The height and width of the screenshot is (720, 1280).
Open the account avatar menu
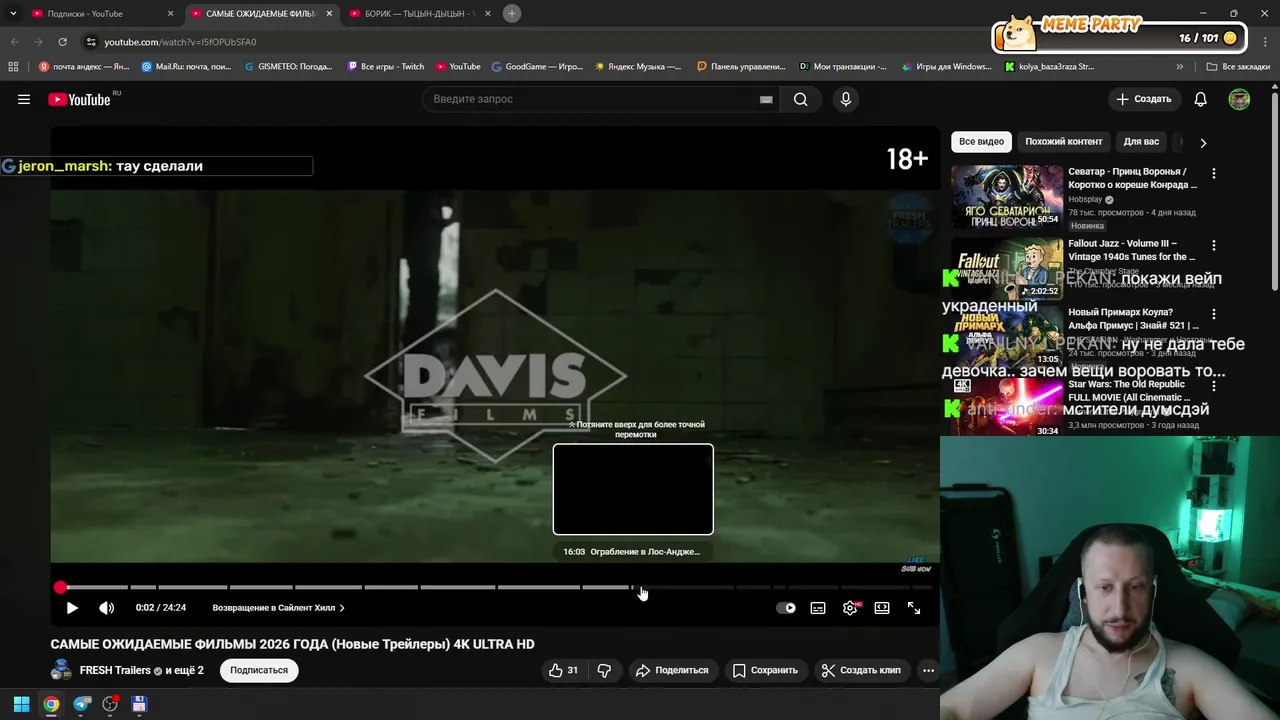tap(1239, 99)
